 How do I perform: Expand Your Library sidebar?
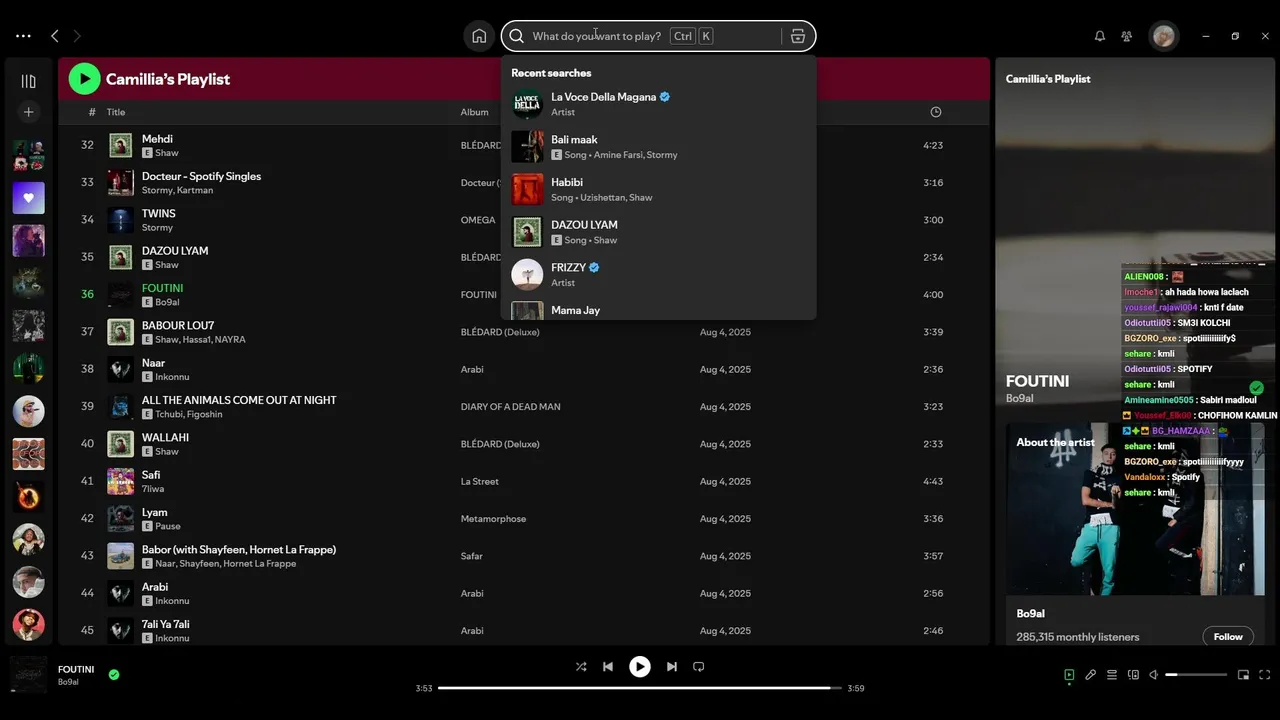(x=28, y=81)
